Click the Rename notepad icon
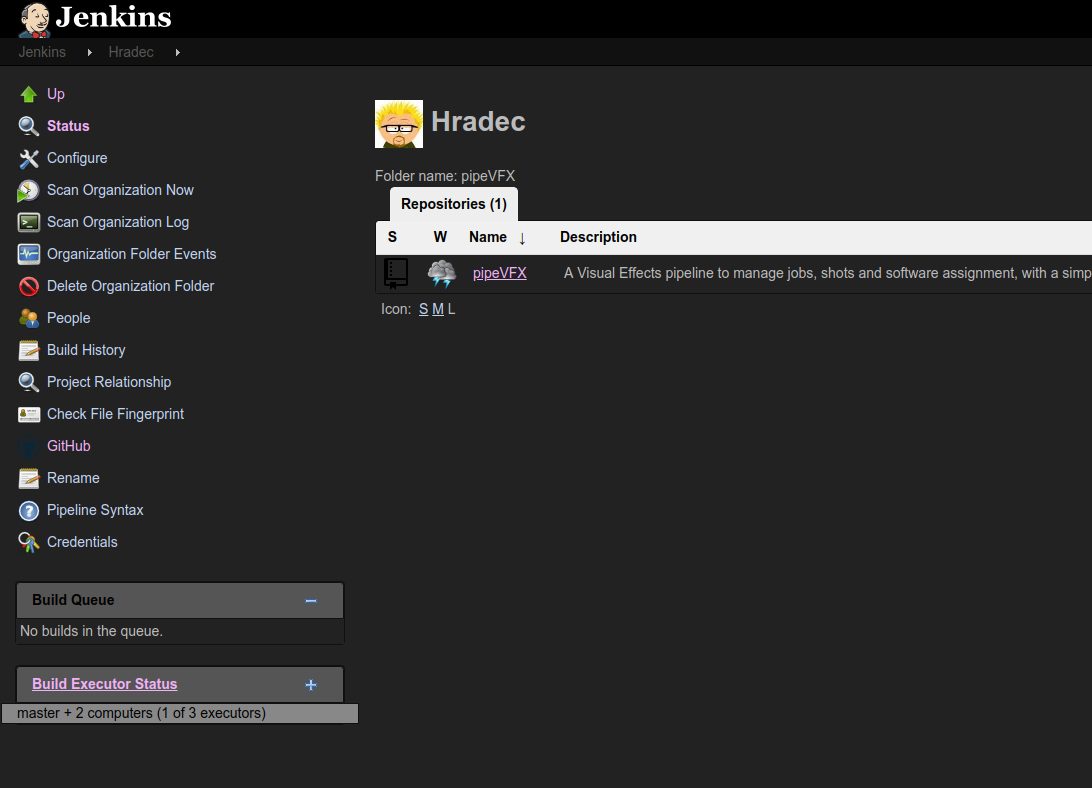The image size is (1092, 788). click(x=29, y=479)
